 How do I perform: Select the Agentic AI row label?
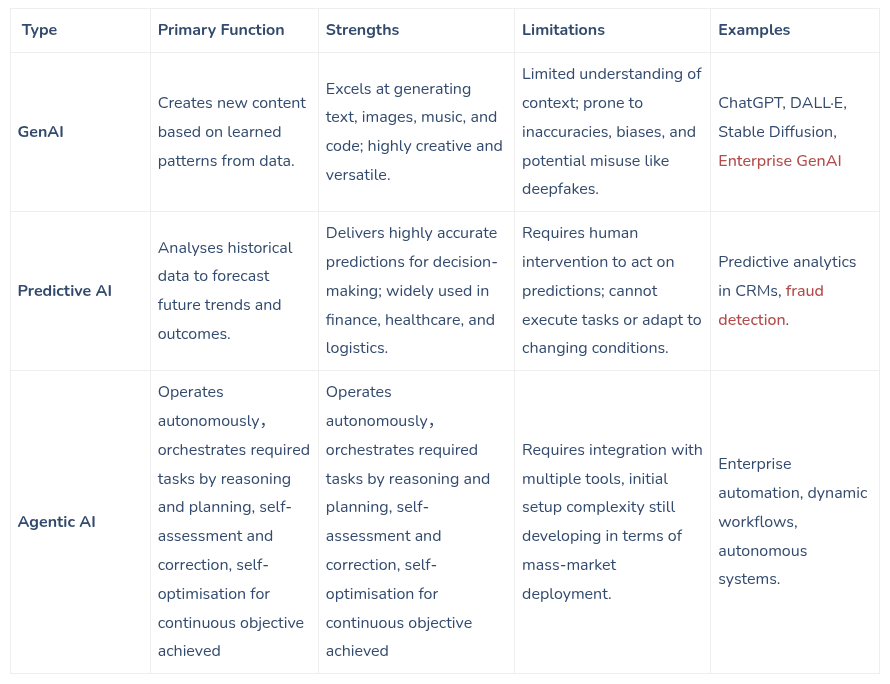pyautogui.click(x=57, y=522)
